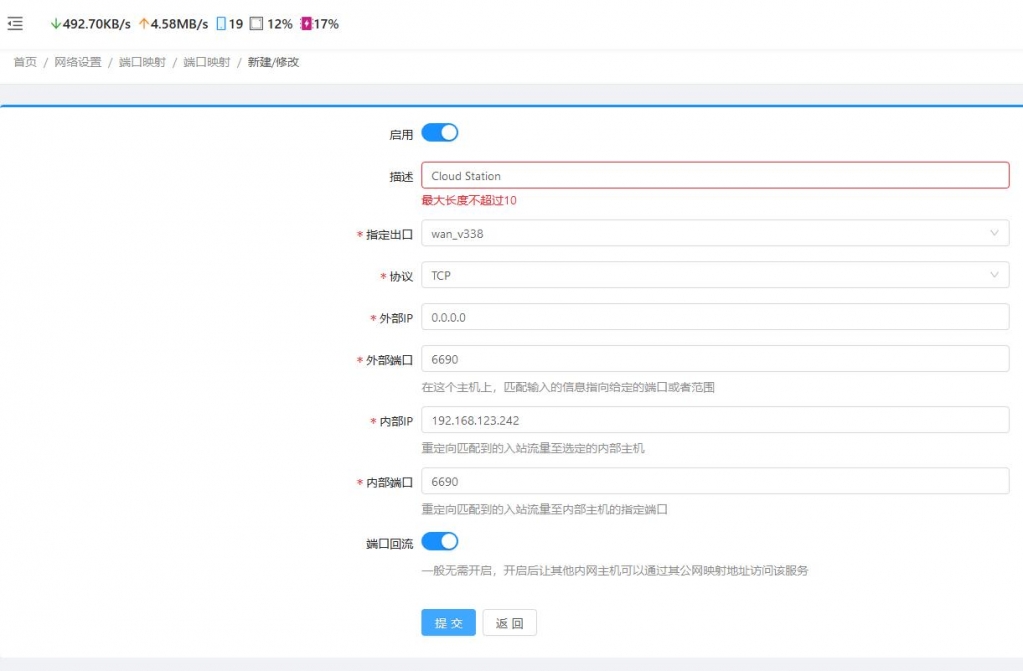Click the blue device count icon
Image resolution: width=1023 pixels, height=671 pixels.
tap(221, 24)
